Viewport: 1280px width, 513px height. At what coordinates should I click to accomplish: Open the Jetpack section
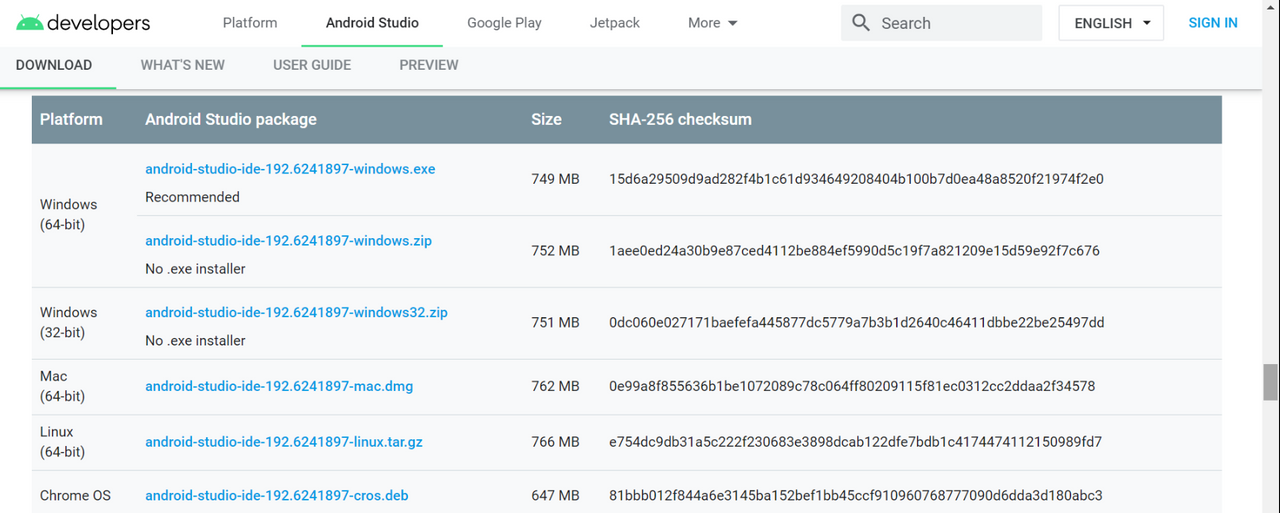pos(615,23)
